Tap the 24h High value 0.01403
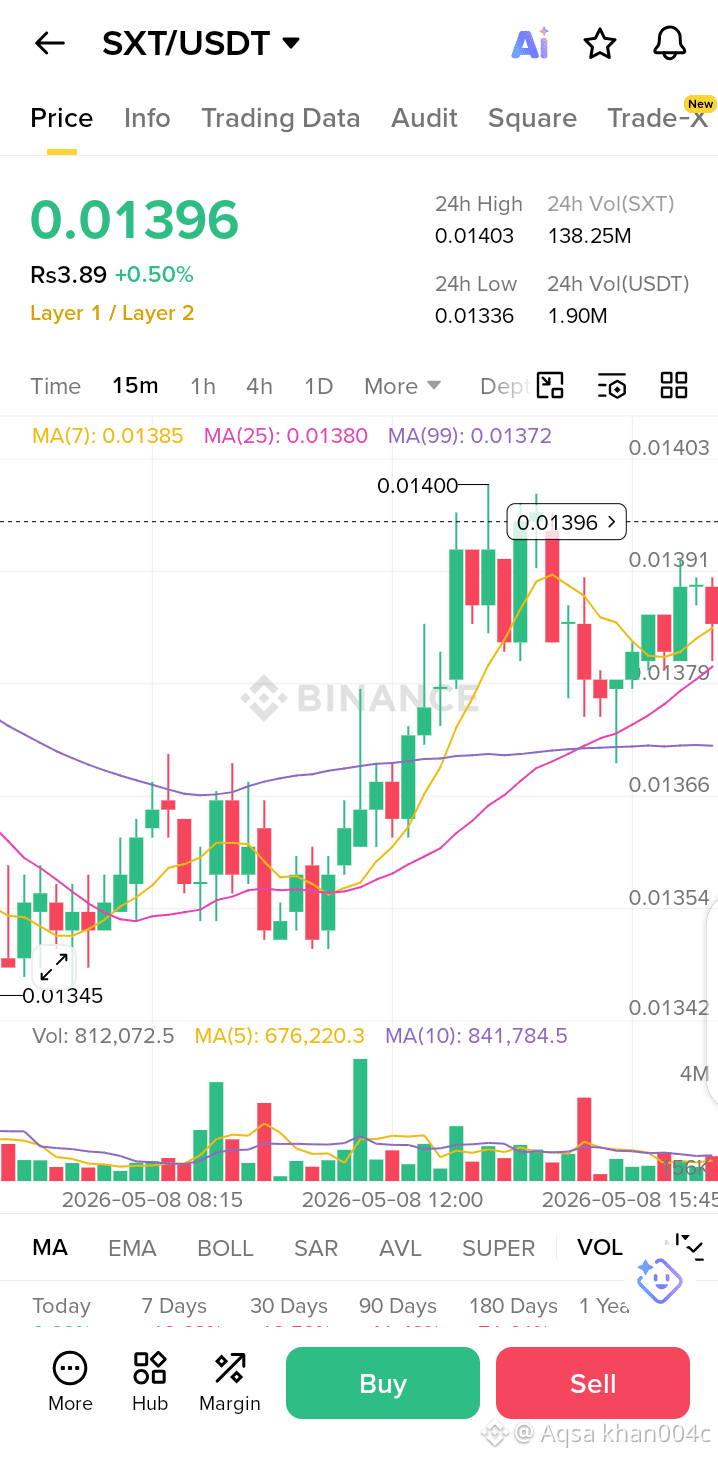This screenshot has width=718, height=1458. [474, 236]
